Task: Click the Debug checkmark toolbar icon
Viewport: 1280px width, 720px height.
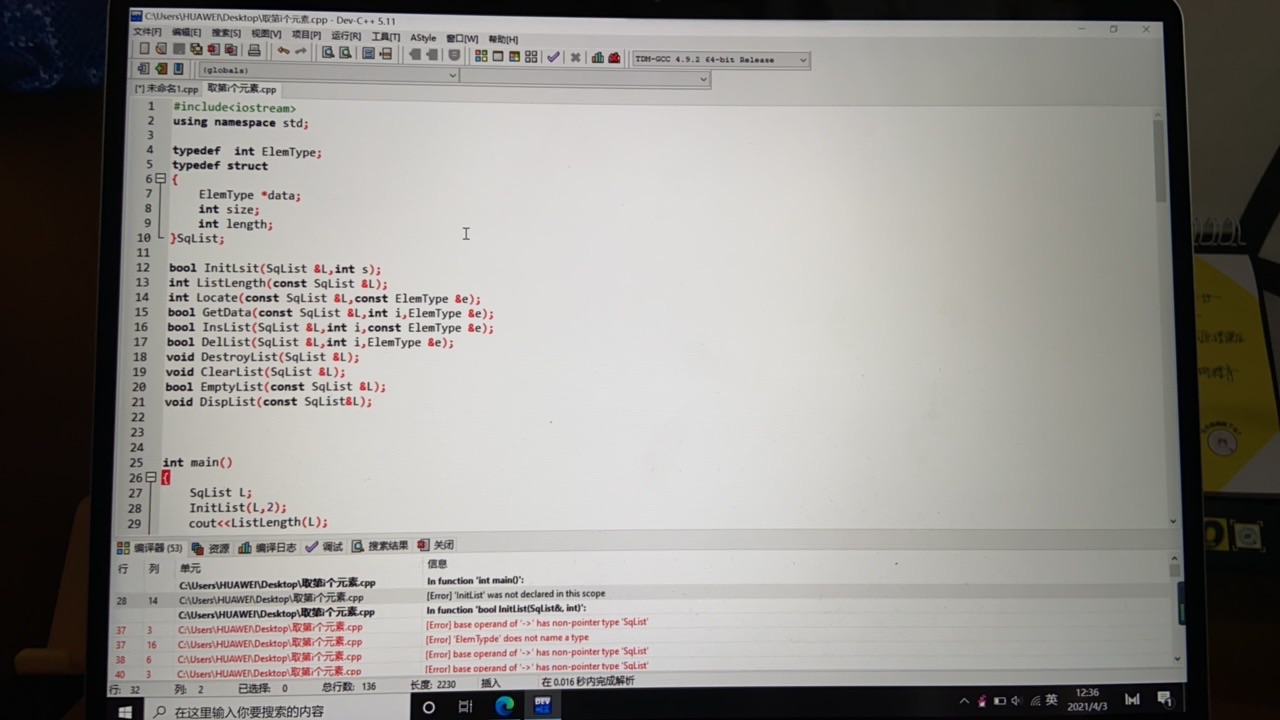Action: (553, 57)
